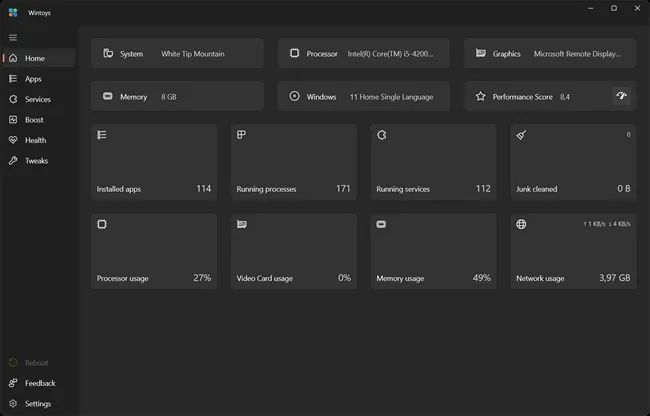
Task: Click the Feedback icon in sidebar
Action: click(13, 383)
